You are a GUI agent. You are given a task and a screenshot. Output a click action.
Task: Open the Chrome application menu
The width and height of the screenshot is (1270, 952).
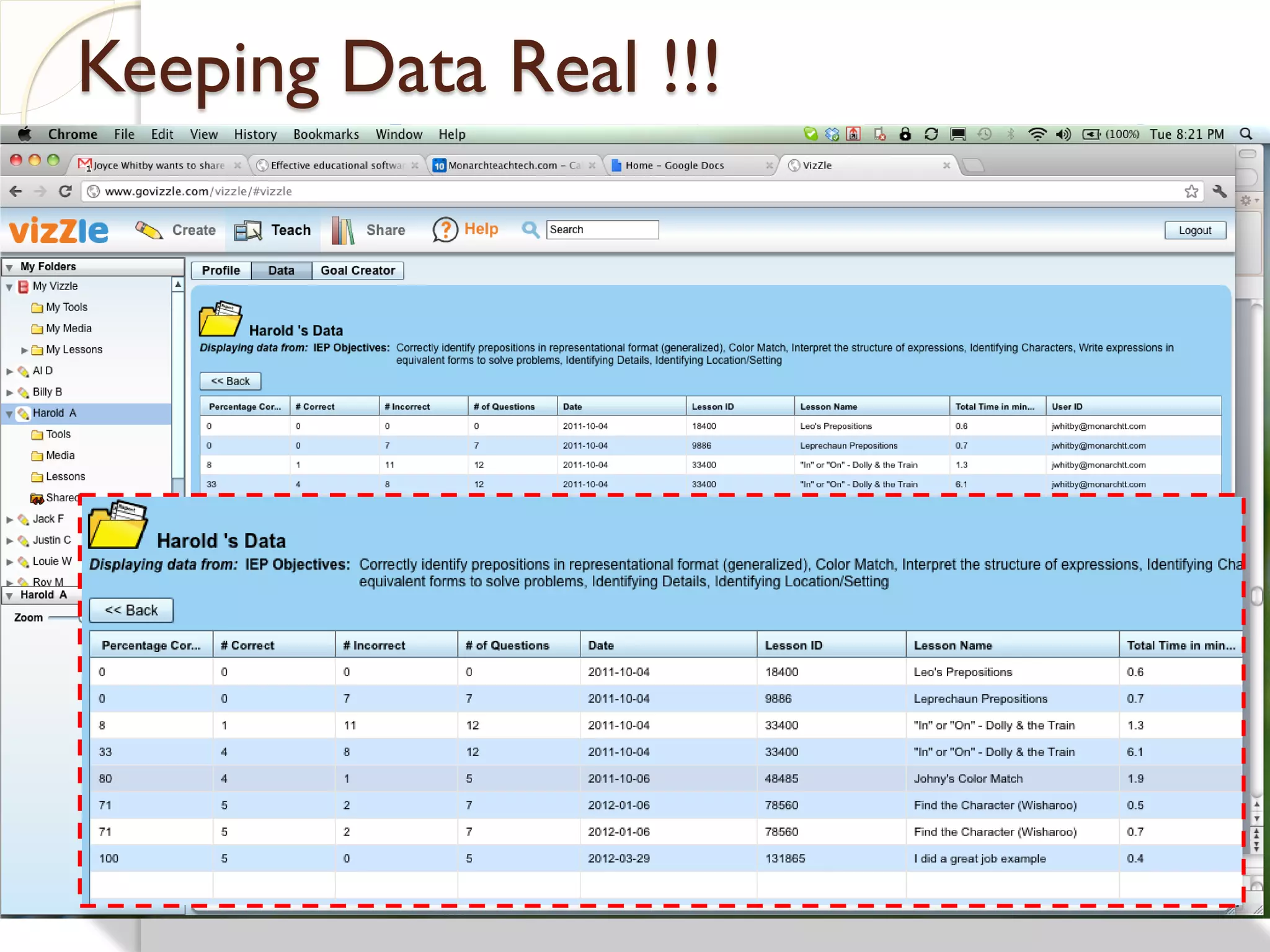point(73,134)
